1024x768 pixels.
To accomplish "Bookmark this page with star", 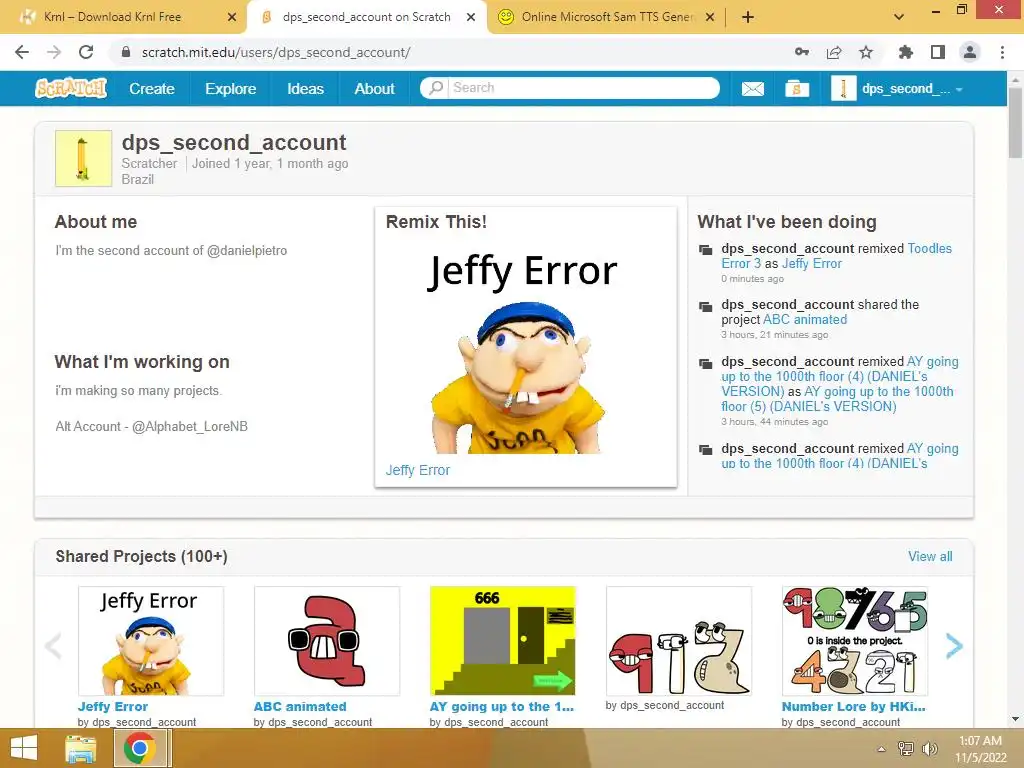I will [x=866, y=52].
